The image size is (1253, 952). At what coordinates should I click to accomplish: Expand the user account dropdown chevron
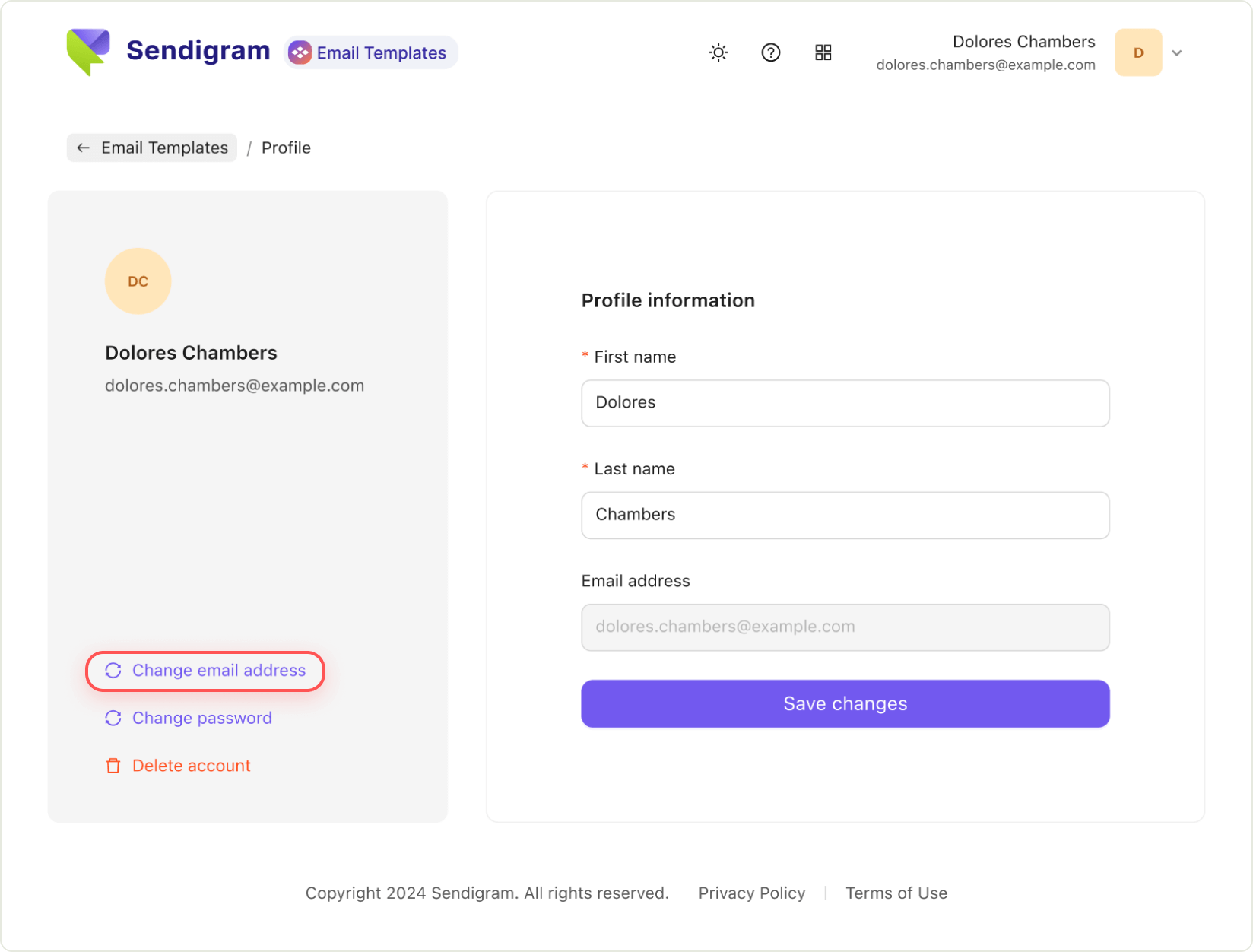coord(1176,53)
